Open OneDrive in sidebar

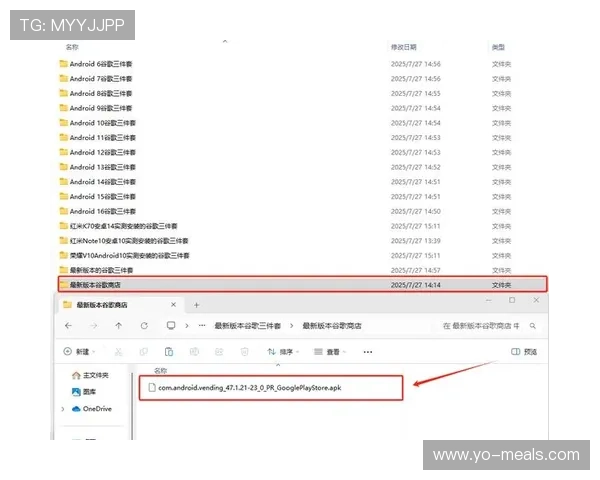[92, 409]
